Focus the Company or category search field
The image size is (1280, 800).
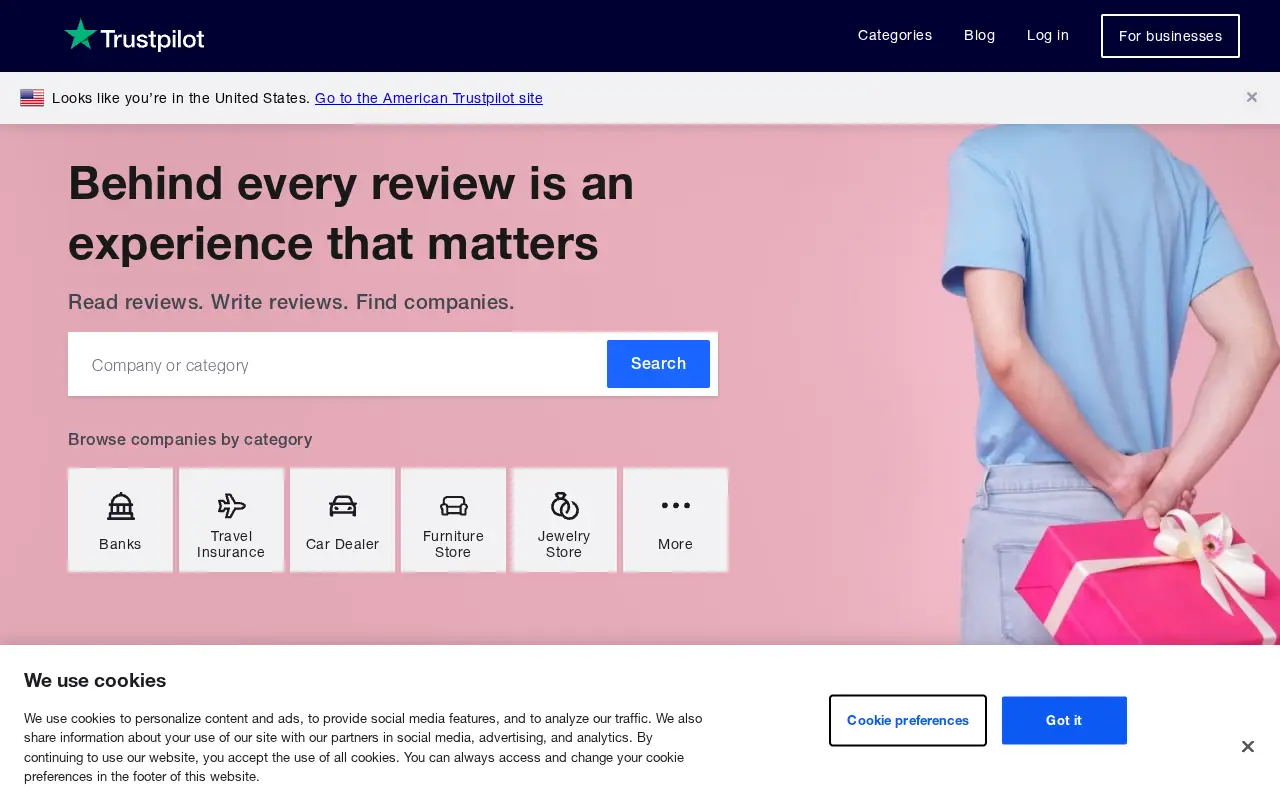[337, 365]
